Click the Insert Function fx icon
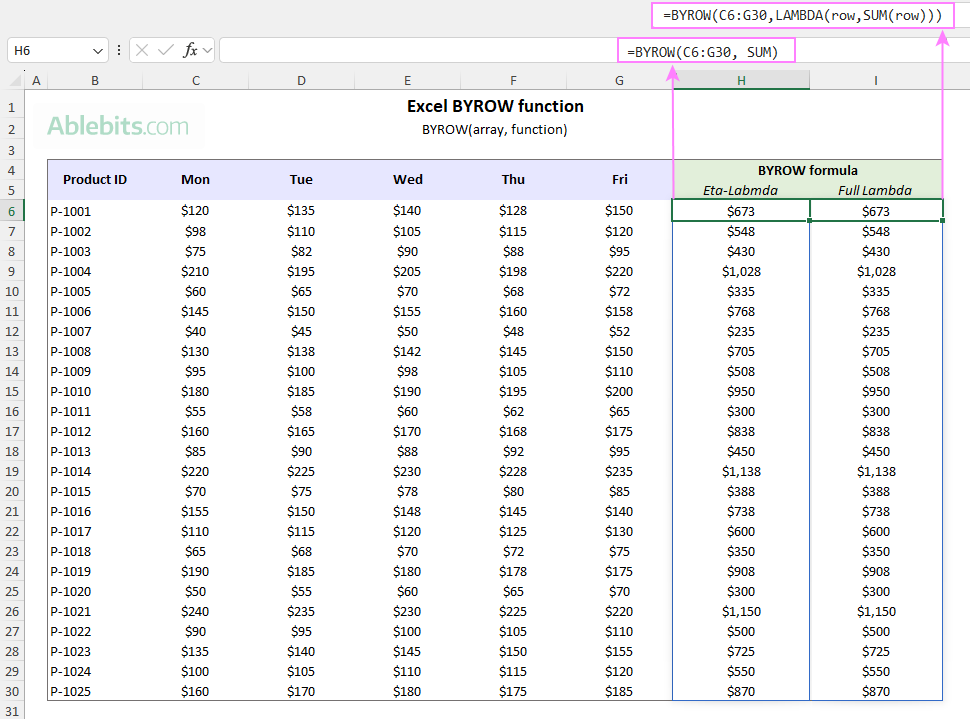The width and height of the screenshot is (970, 719). [189, 50]
